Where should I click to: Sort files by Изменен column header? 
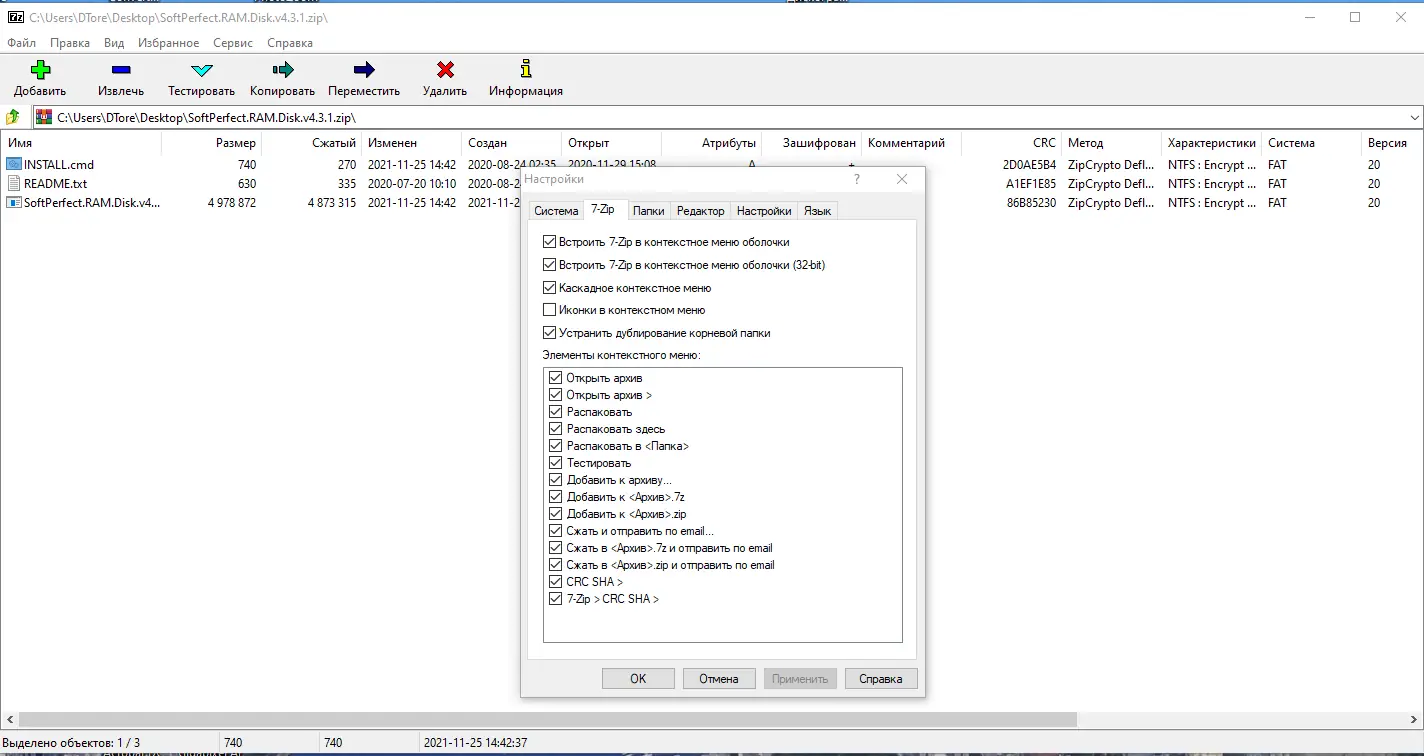(x=411, y=143)
